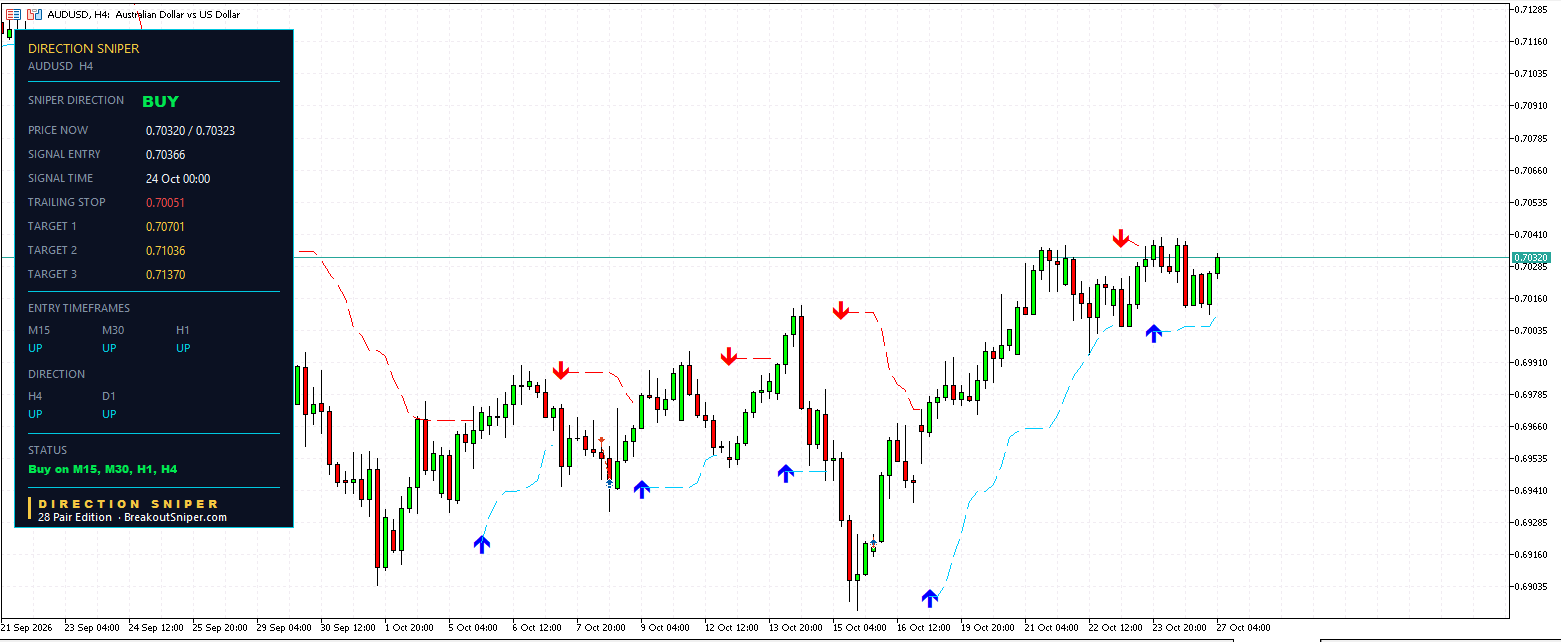Click the 0.69660 price scale label
Image resolution: width=1561 pixels, height=642 pixels.
[1533, 426]
